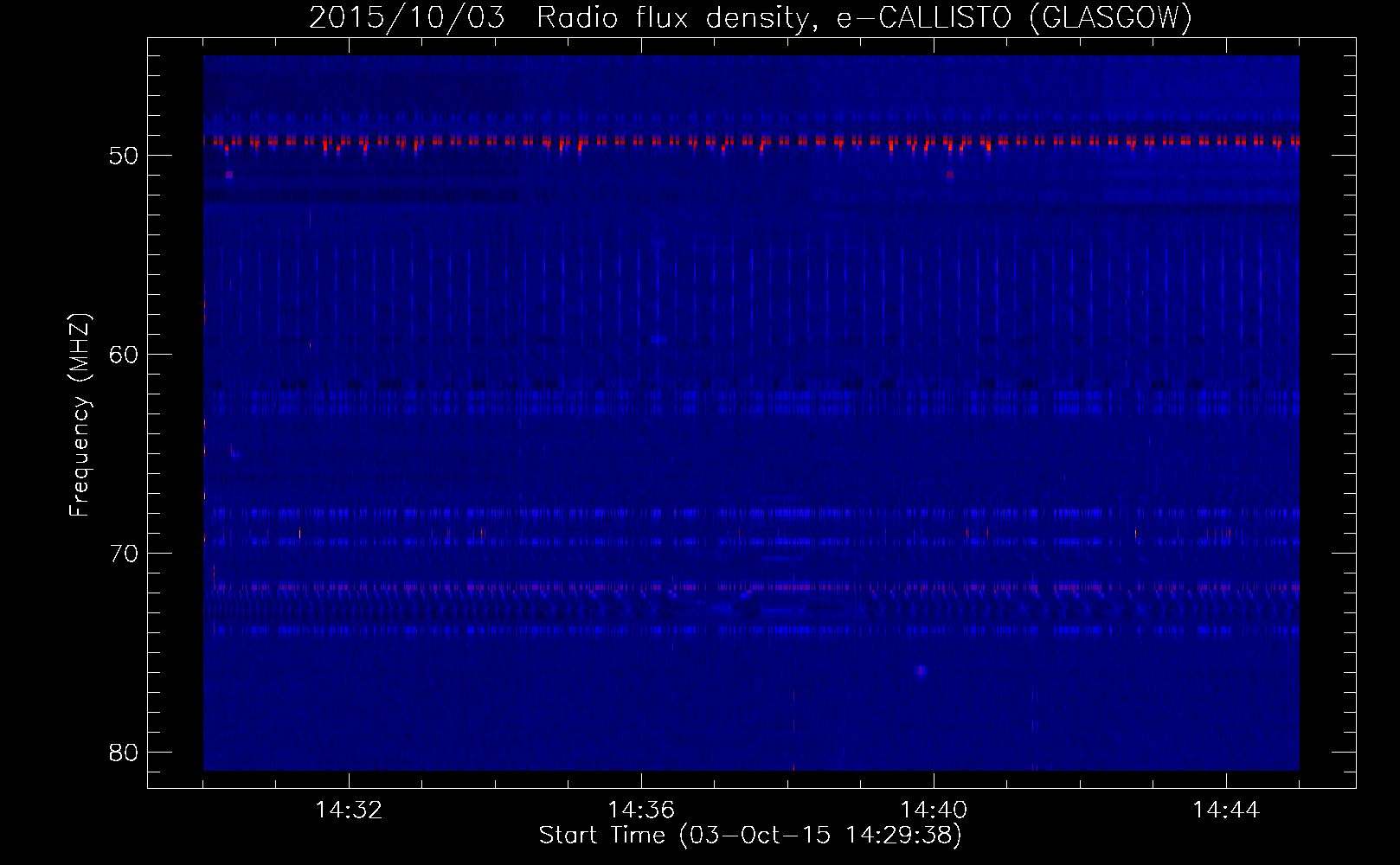Click the 14:32 time axis label
The width and height of the screenshot is (1400, 865).
point(349,811)
